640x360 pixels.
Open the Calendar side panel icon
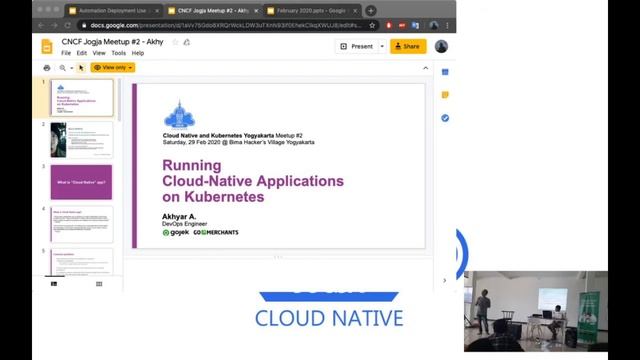(445, 72)
